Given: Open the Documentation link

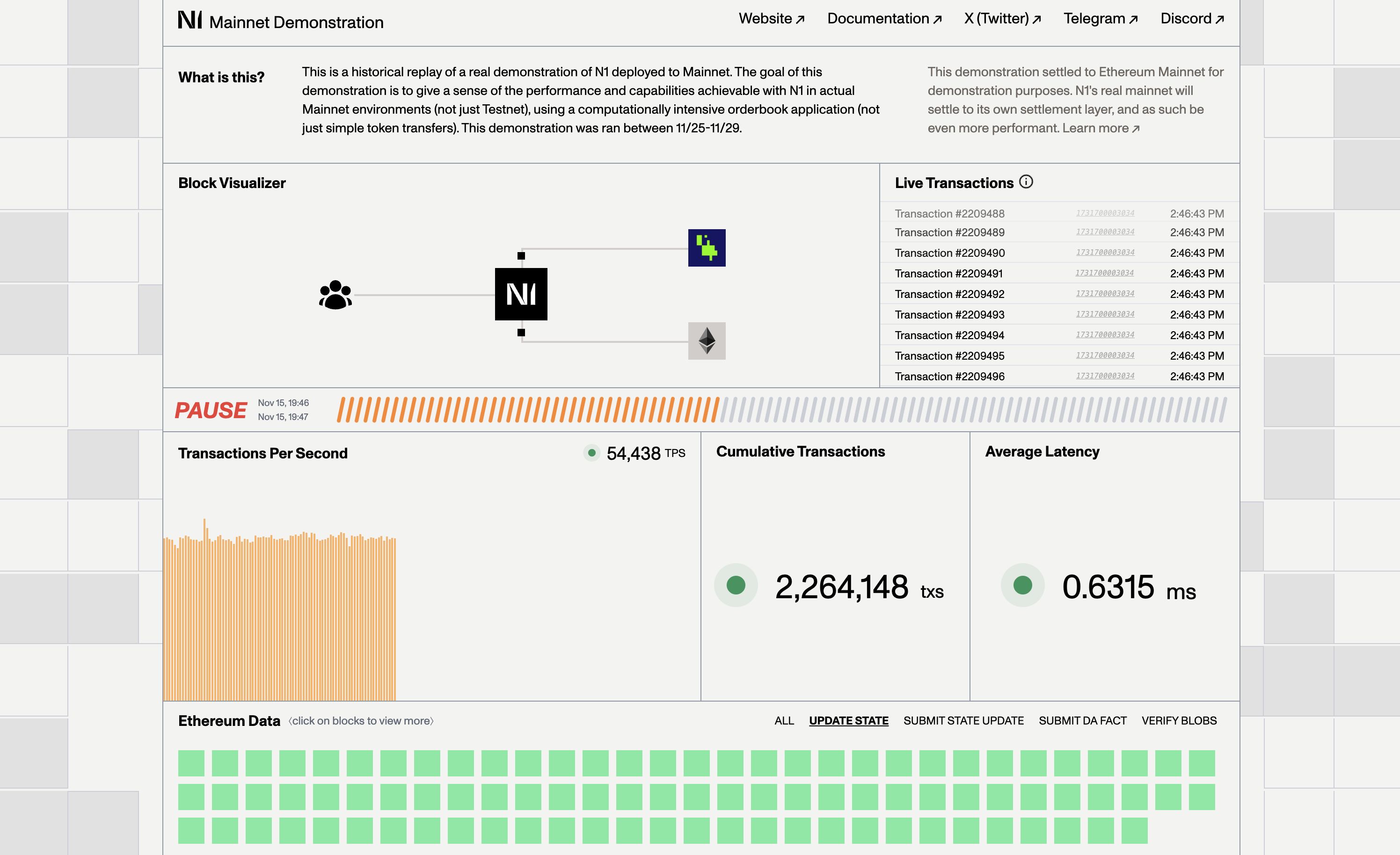Looking at the screenshot, I should pyautogui.click(x=885, y=19).
